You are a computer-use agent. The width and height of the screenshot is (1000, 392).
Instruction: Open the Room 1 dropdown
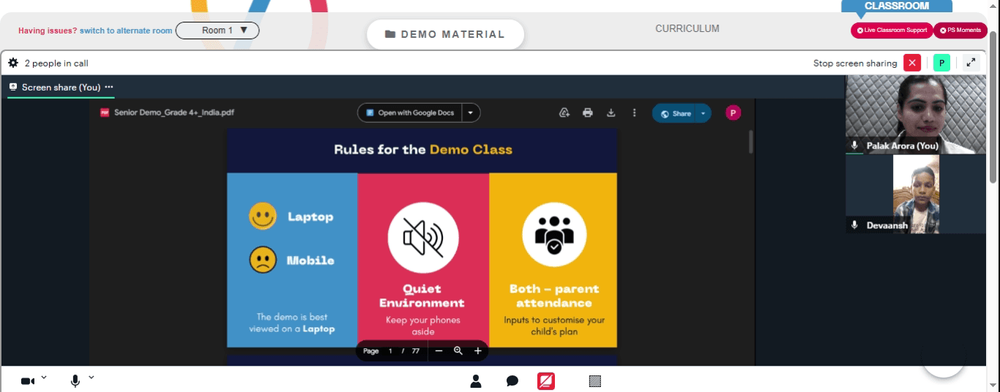(x=217, y=30)
